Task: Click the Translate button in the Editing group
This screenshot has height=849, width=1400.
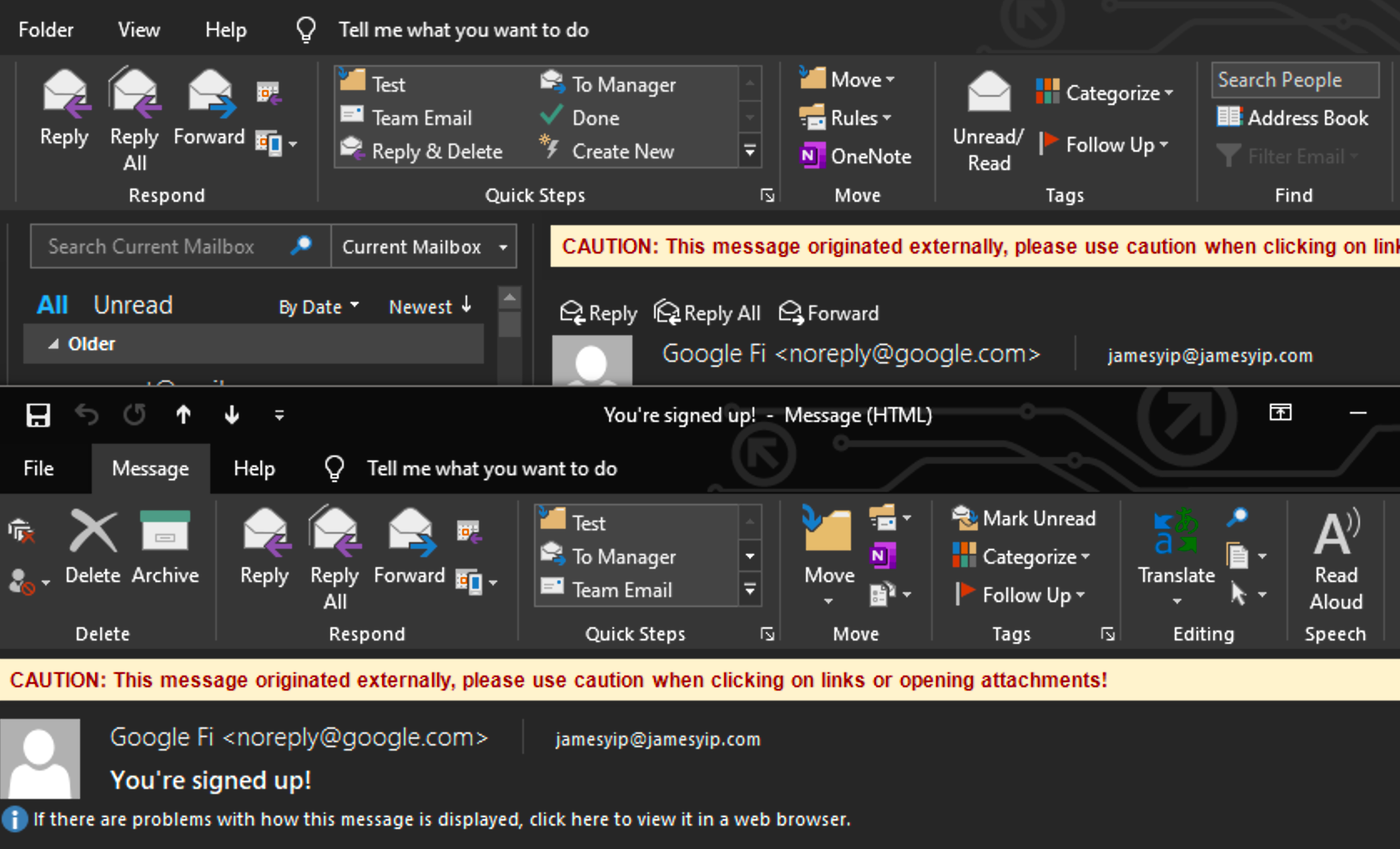Action: click(x=1176, y=557)
